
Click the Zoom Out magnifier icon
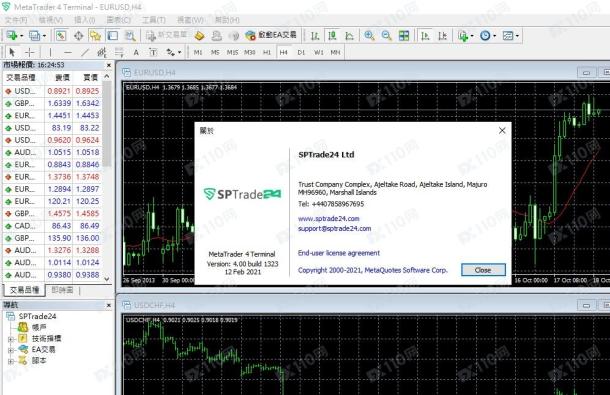[386, 36]
